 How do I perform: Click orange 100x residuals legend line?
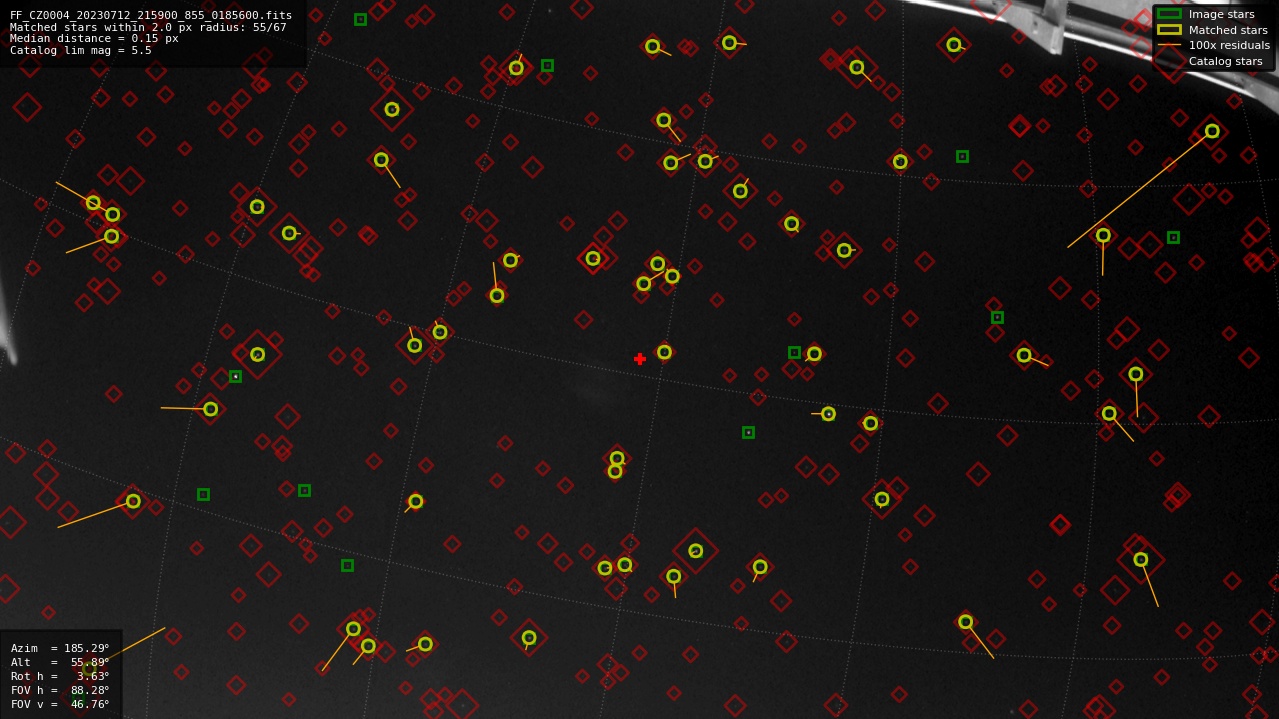(1169, 45)
